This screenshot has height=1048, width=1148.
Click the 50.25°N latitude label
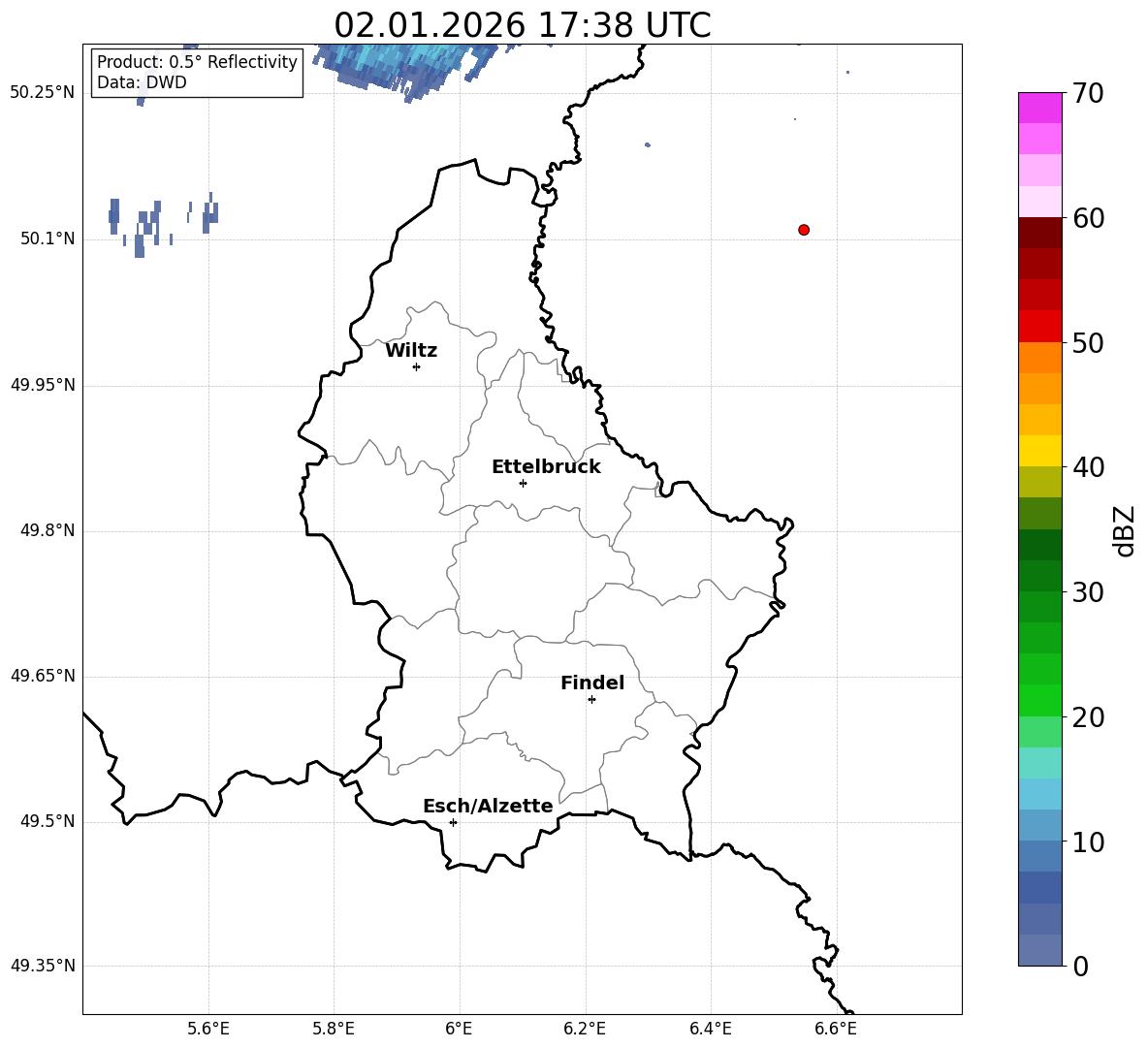[x=43, y=93]
